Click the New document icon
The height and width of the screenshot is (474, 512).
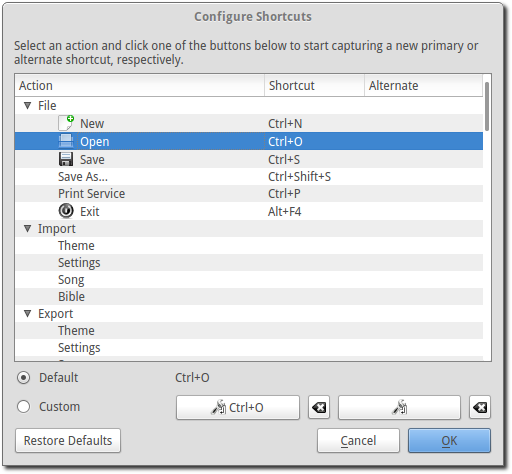(66, 123)
